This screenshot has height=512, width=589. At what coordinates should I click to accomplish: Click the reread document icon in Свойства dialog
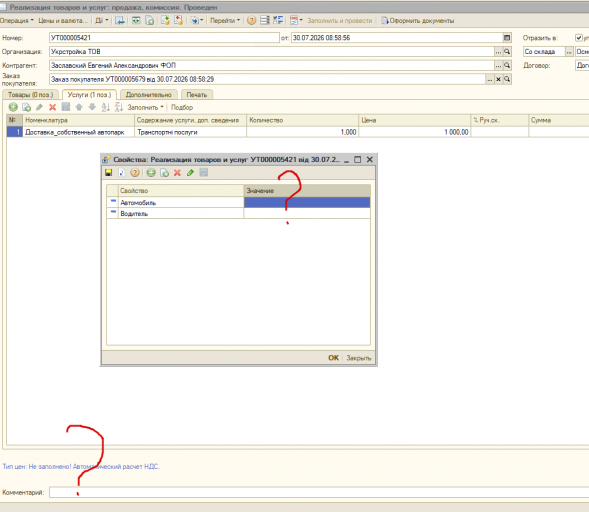pos(121,172)
